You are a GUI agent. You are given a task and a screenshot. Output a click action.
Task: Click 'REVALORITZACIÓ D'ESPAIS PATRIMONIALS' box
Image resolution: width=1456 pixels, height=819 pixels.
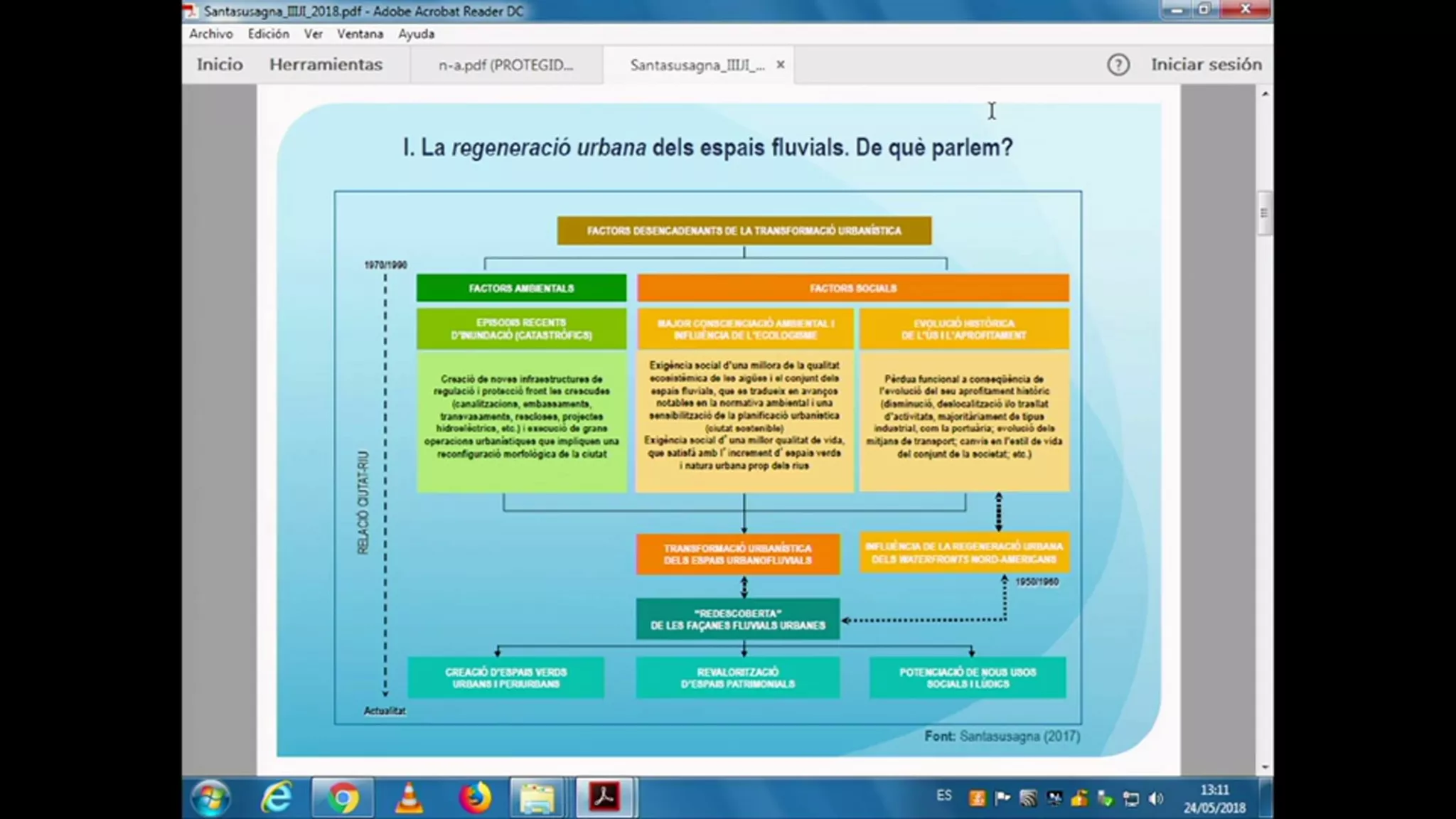(x=738, y=678)
